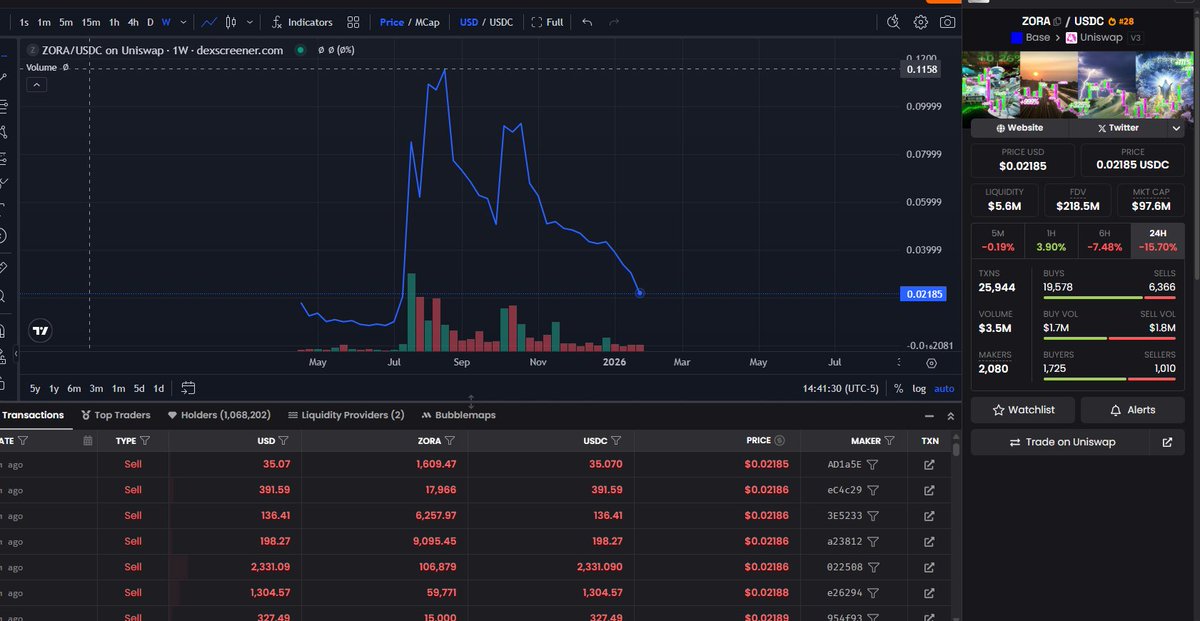This screenshot has width=1200, height=621.
Task: Toggle price column currency dollar icon
Action: click(x=779, y=440)
